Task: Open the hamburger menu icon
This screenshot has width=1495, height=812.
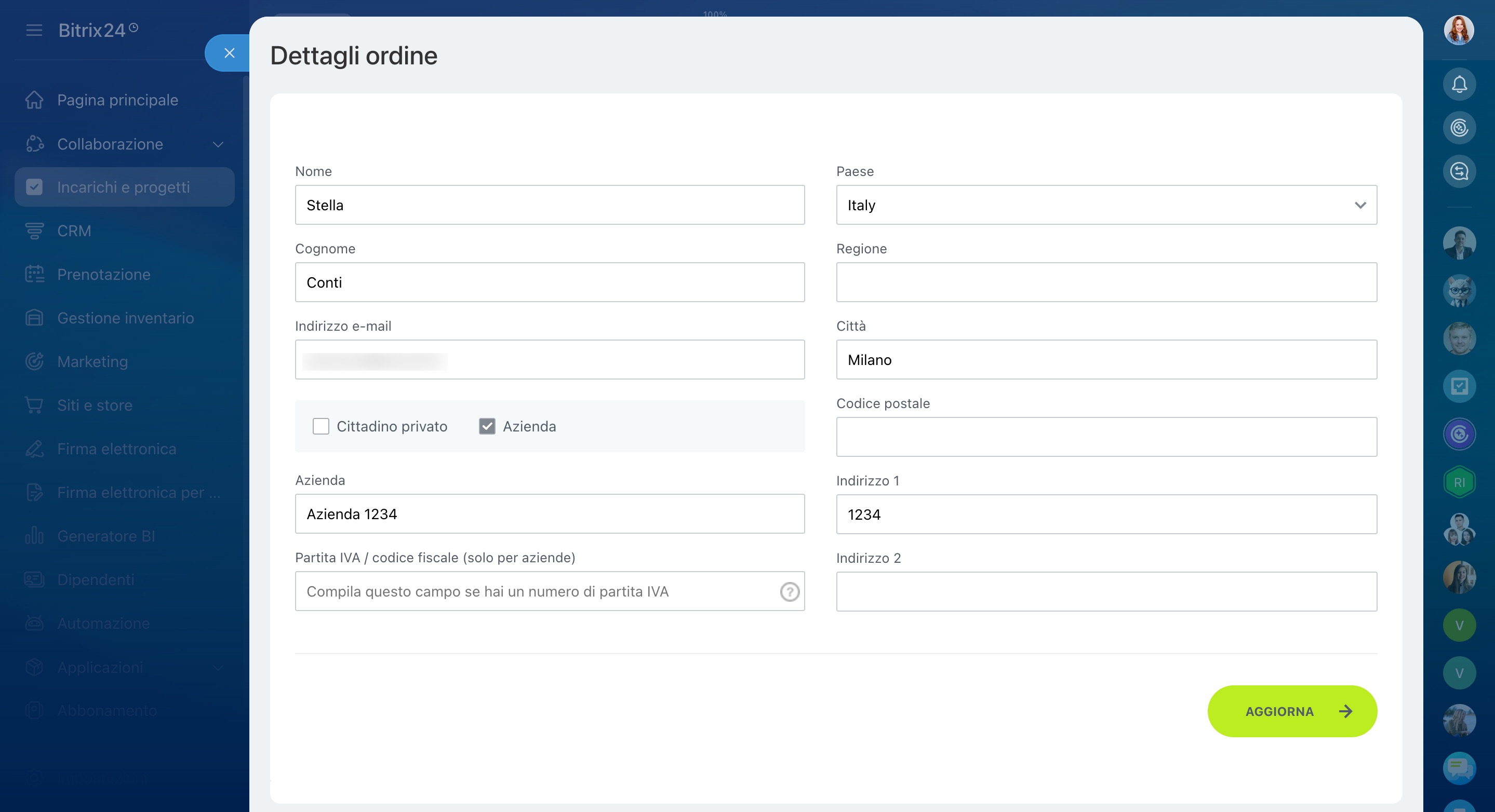Action: [34, 30]
